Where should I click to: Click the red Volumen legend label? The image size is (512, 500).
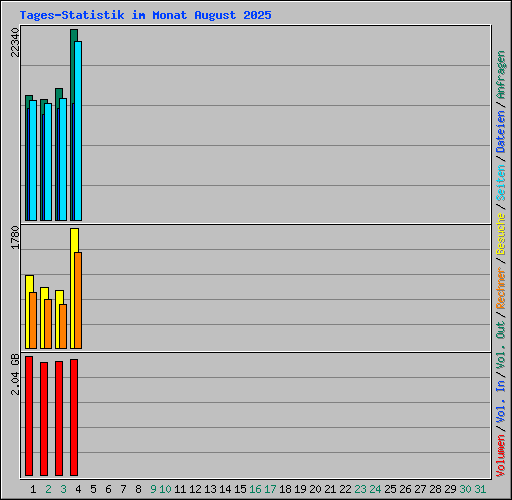[x=500, y=456]
